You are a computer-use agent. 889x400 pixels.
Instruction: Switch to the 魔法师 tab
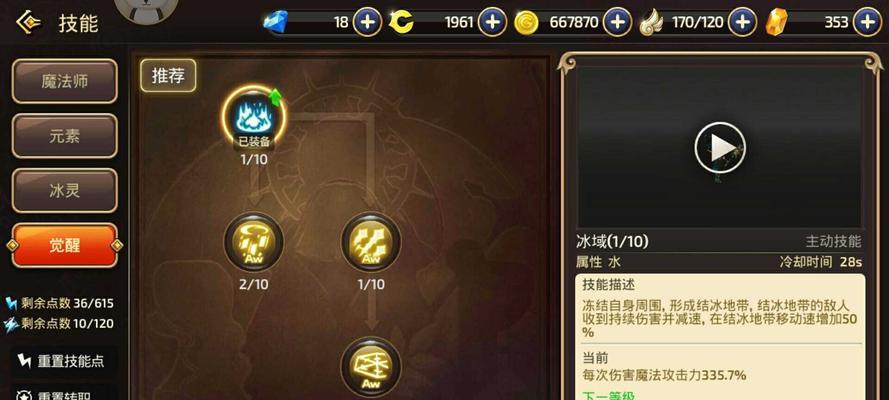(65, 81)
